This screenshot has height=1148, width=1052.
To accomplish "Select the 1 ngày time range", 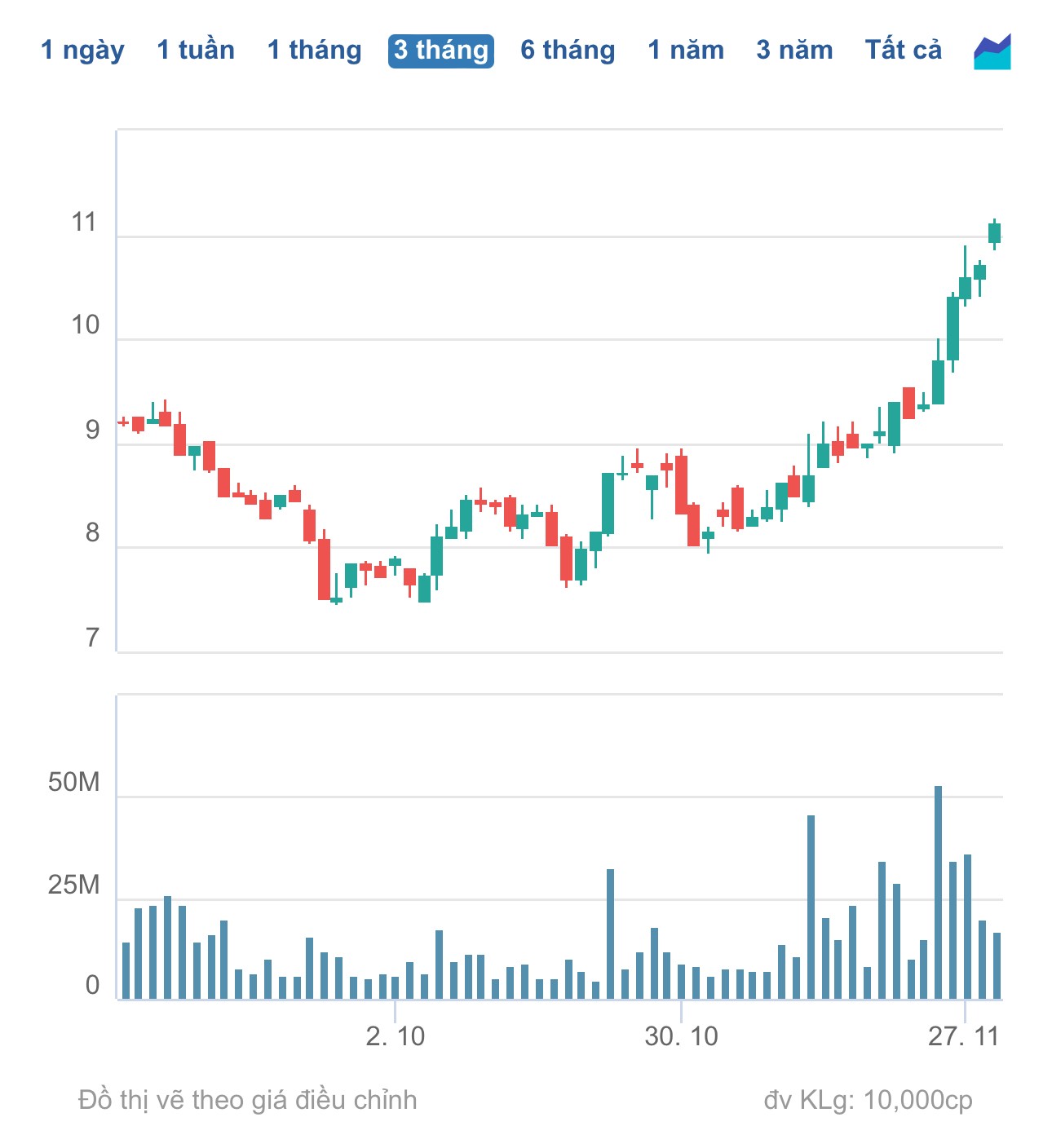I will pyautogui.click(x=82, y=51).
